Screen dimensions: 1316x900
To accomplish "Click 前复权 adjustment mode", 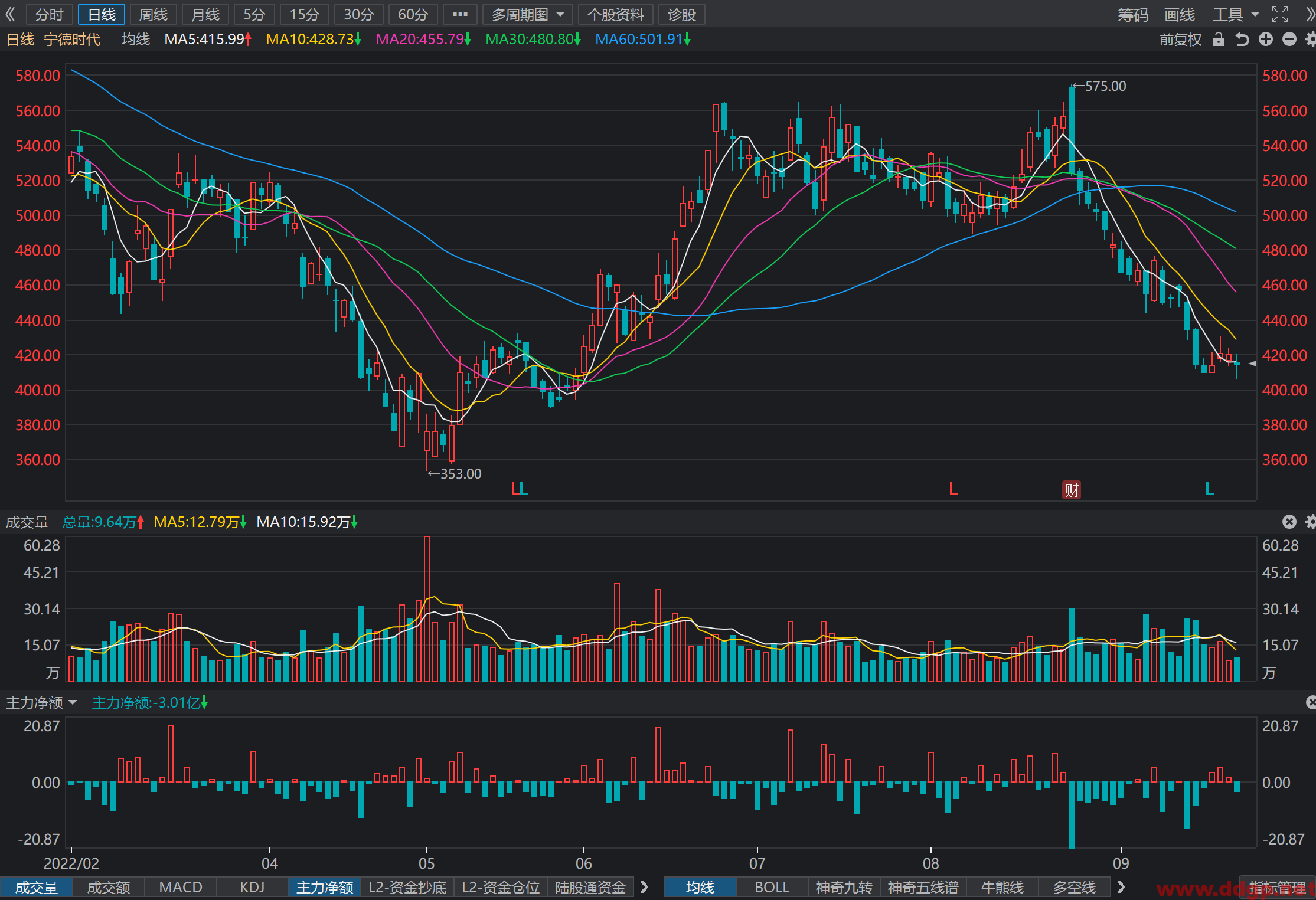I will (x=1181, y=40).
